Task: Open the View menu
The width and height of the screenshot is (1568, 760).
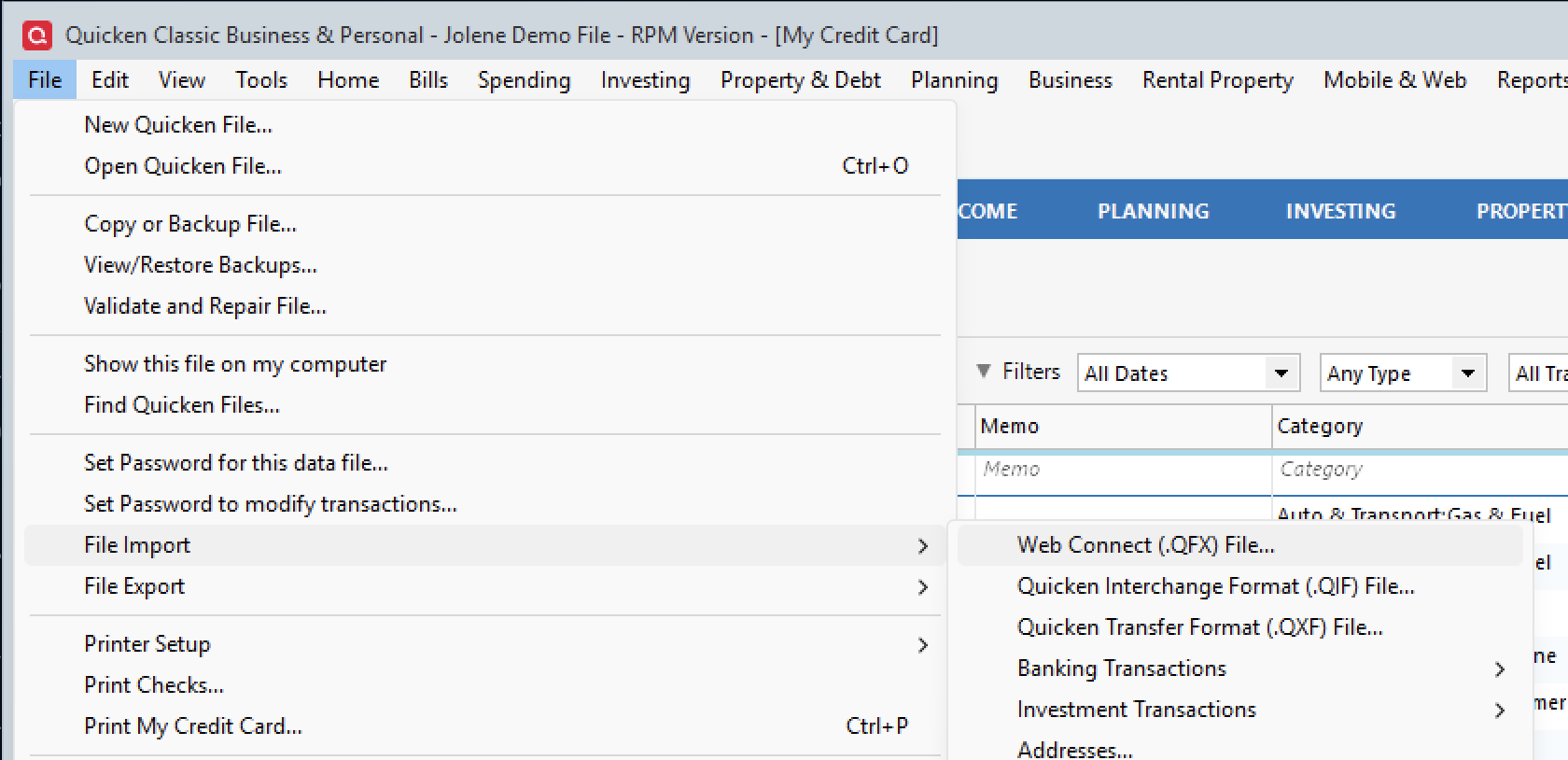Action: pos(182,80)
